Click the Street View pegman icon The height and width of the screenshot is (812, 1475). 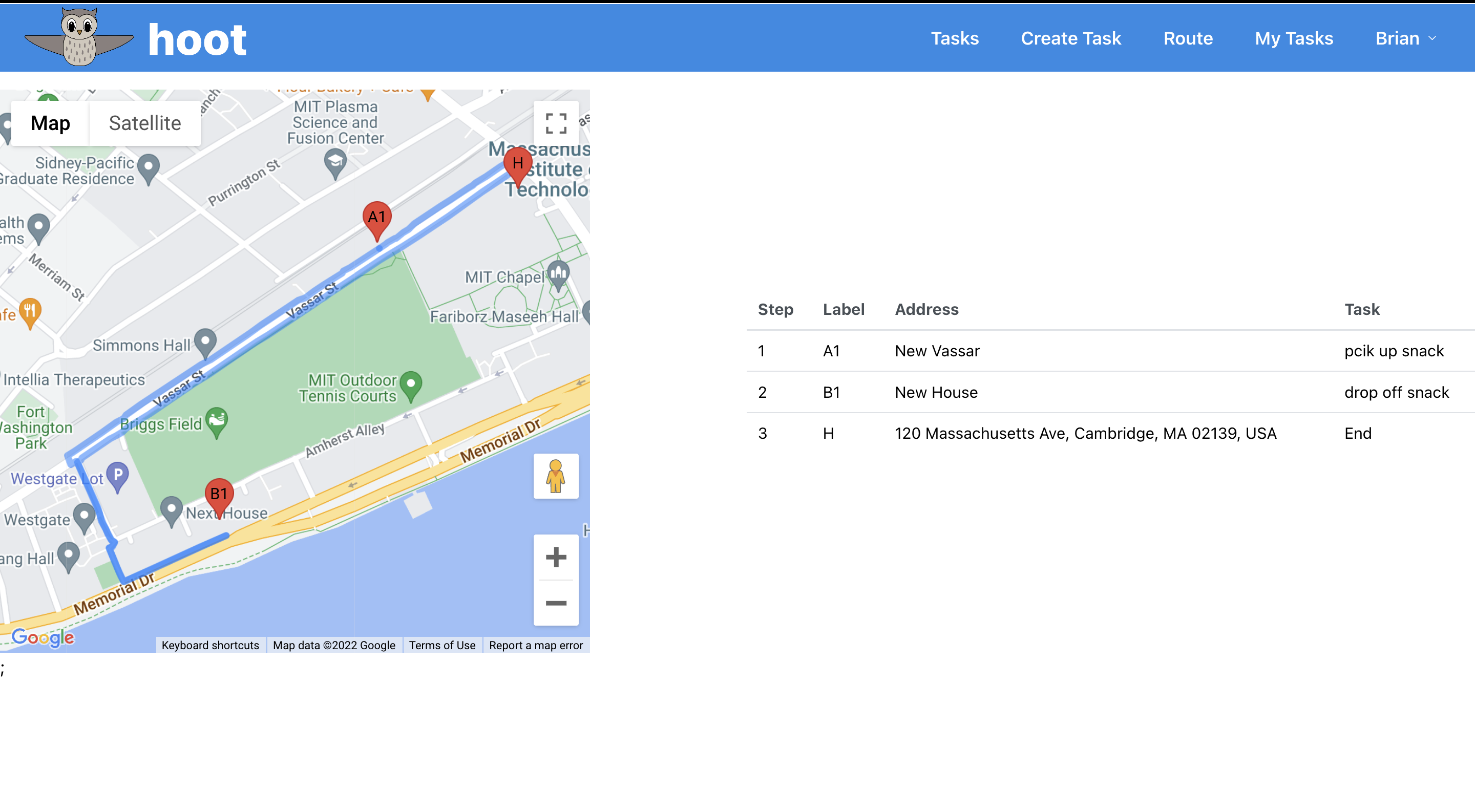[x=555, y=476]
